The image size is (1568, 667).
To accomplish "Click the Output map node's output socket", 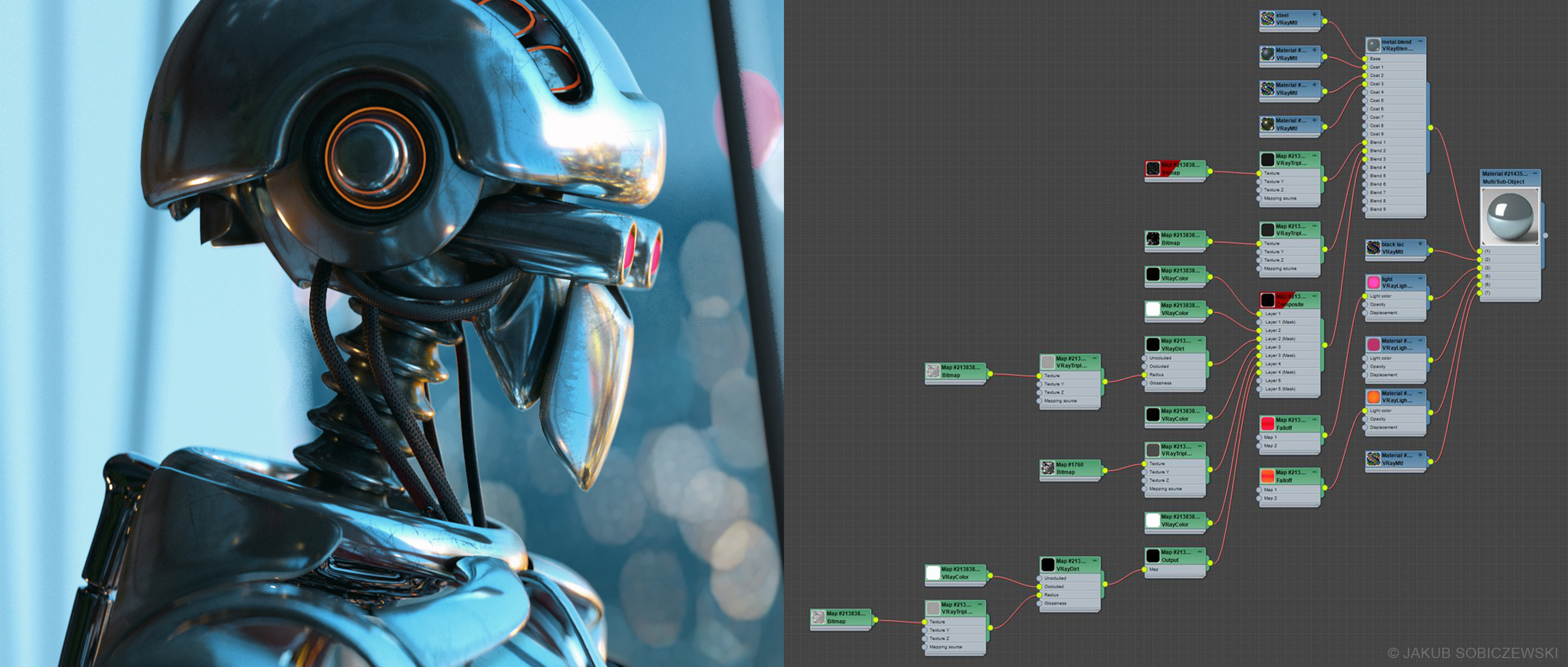I will pos(1210,563).
